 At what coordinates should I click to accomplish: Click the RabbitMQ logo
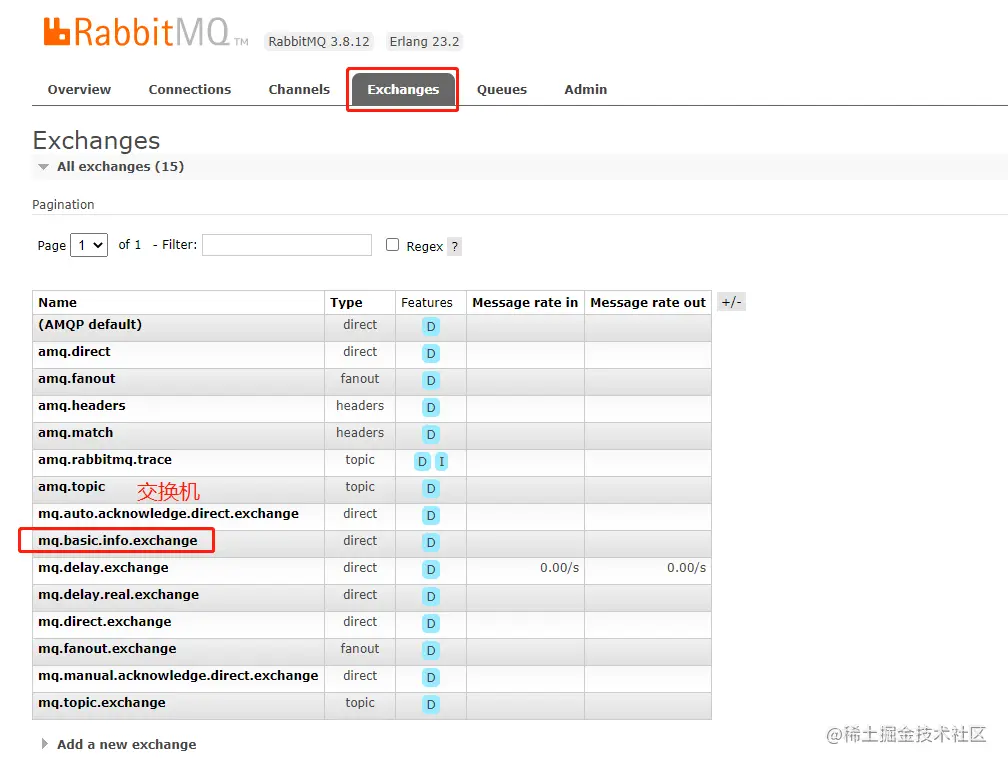[145, 32]
